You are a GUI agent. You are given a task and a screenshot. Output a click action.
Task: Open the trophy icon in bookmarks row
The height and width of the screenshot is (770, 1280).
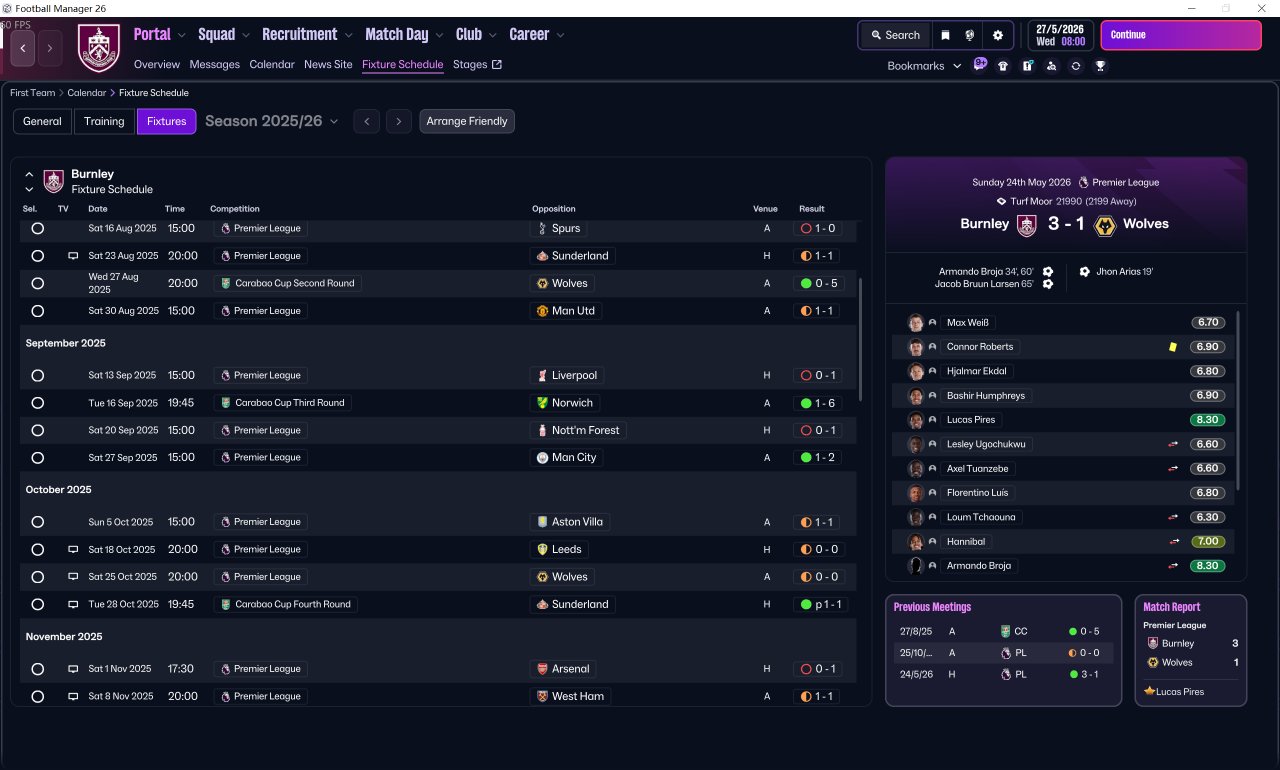click(1100, 66)
